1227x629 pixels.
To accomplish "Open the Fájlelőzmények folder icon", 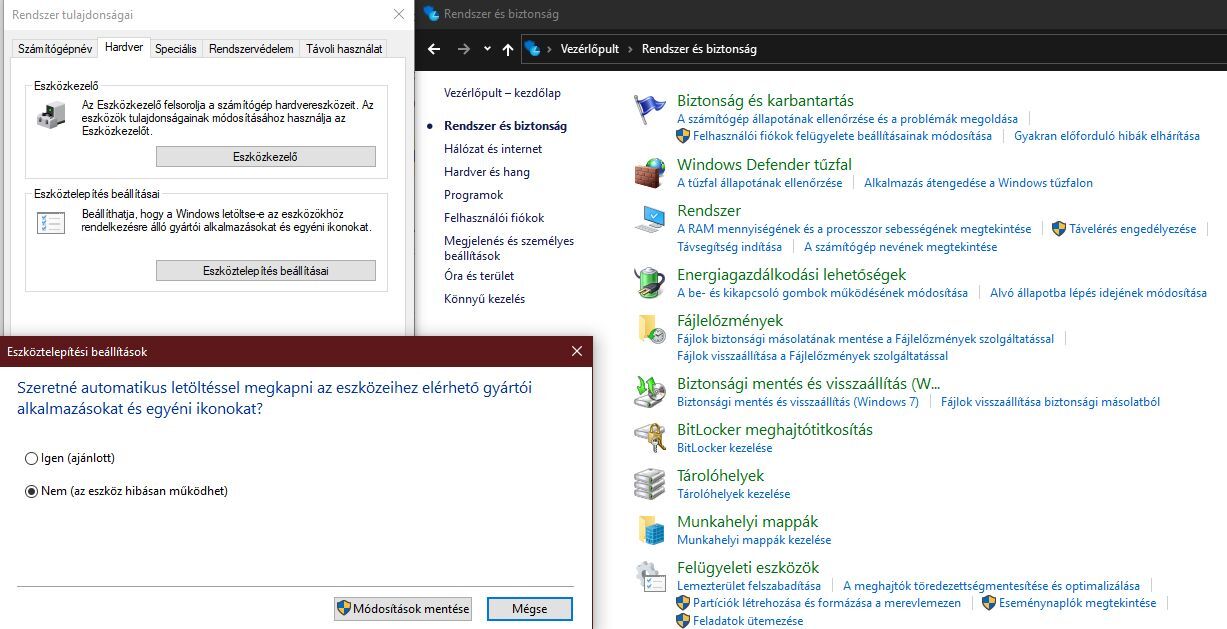I will [x=650, y=329].
